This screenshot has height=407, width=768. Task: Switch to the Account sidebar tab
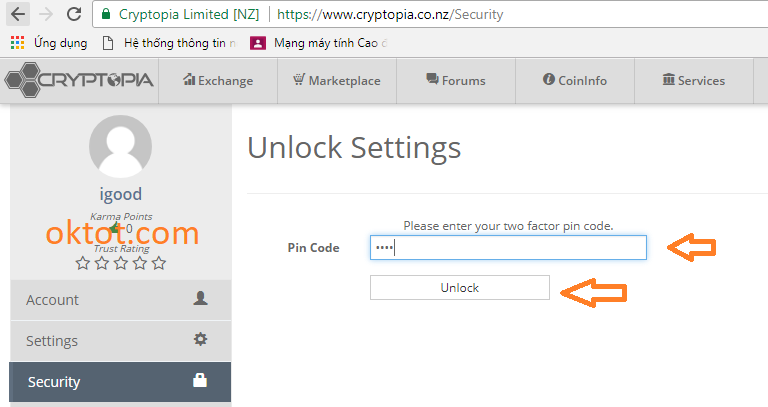coord(119,300)
